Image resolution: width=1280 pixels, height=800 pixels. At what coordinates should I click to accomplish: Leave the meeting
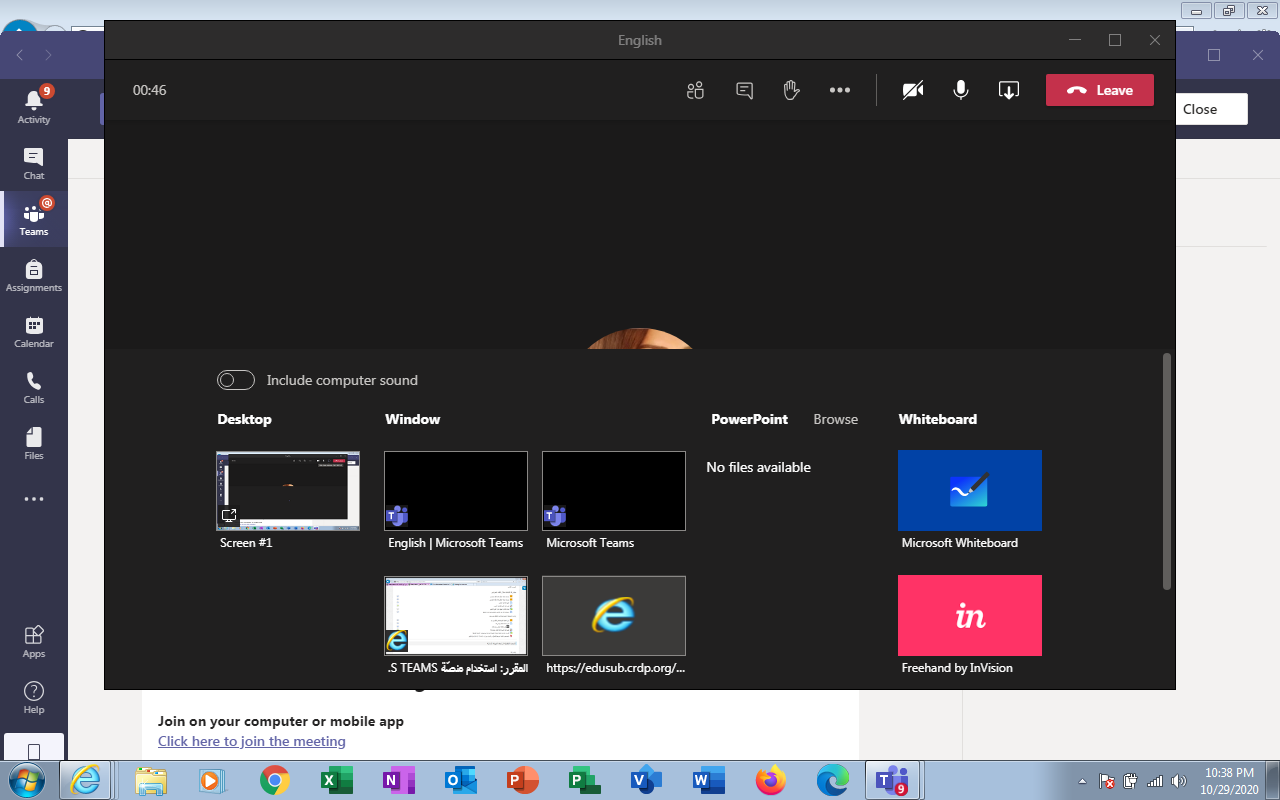coord(1100,90)
